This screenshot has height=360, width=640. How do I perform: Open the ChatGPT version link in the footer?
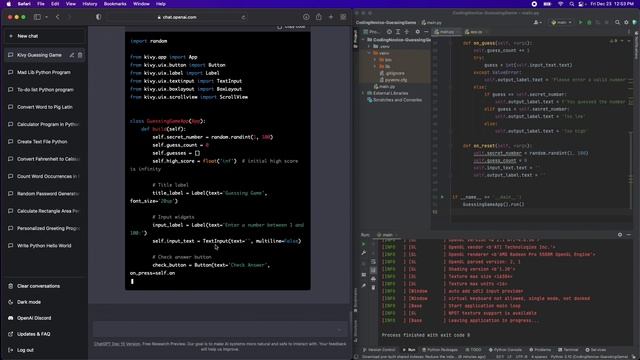pyautogui.click(x=117, y=344)
